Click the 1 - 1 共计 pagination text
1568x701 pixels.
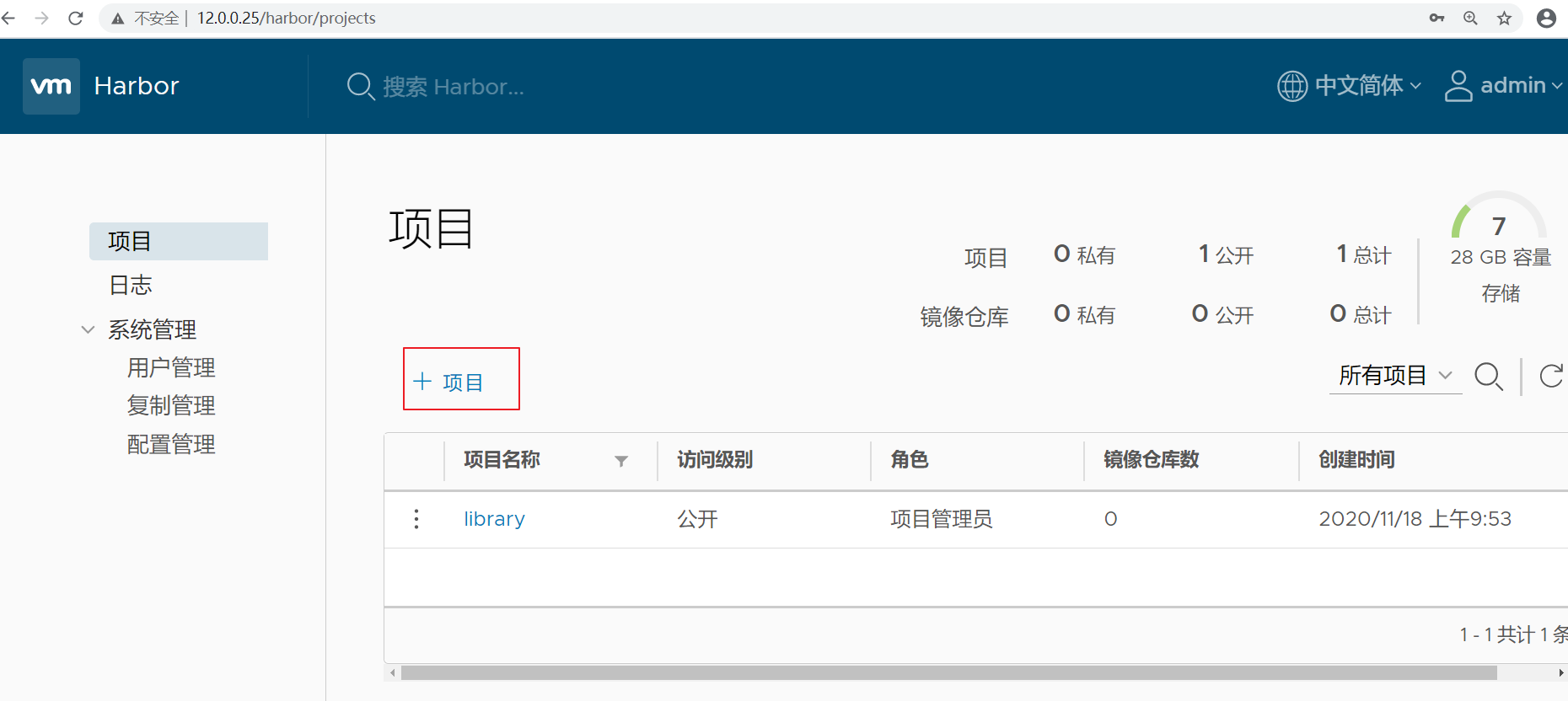(x=1513, y=634)
